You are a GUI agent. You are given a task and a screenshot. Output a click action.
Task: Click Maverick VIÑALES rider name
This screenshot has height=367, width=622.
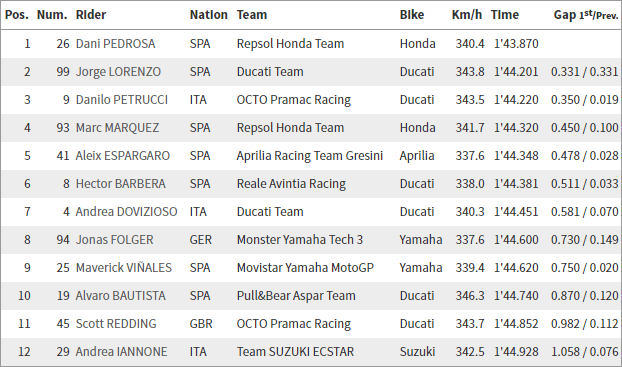124,268
